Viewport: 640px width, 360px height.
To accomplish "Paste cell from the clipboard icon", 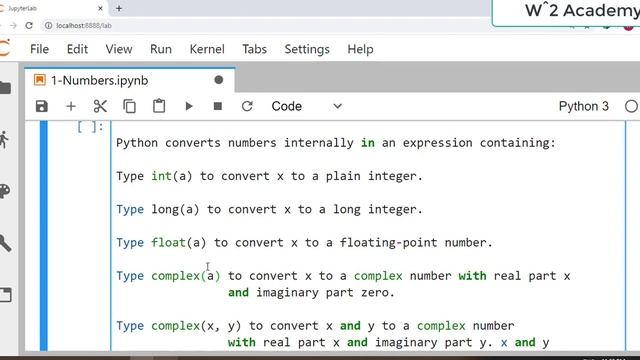I will point(159,106).
